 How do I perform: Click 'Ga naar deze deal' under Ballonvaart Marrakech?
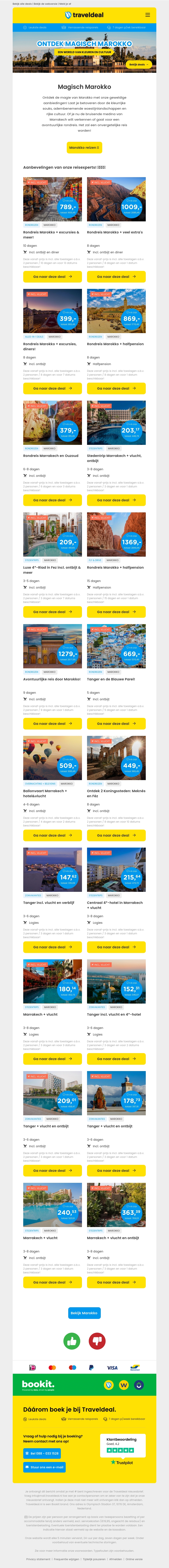(x=52, y=835)
